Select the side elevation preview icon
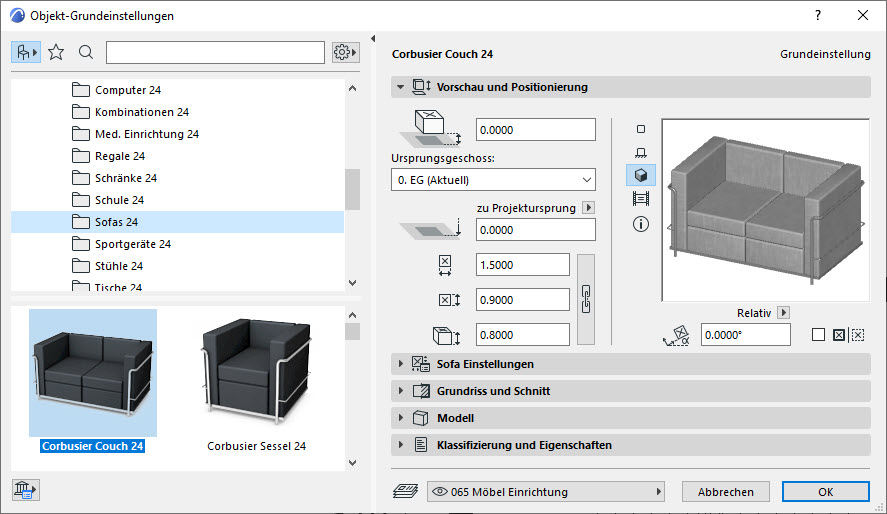The height and width of the screenshot is (514, 887). [x=641, y=153]
